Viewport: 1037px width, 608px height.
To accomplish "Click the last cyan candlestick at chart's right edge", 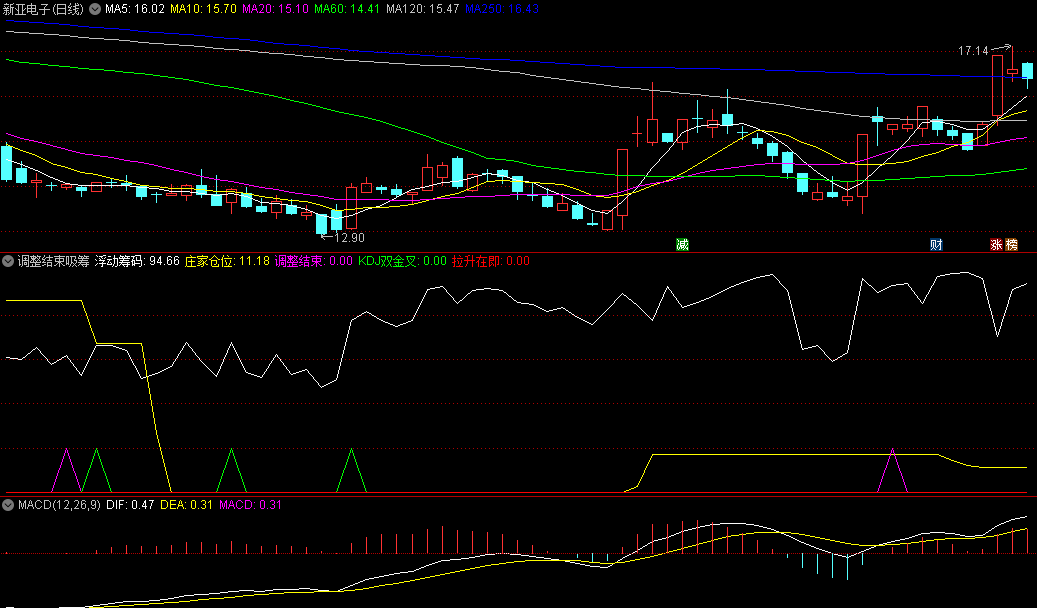I will (x=1027, y=71).
